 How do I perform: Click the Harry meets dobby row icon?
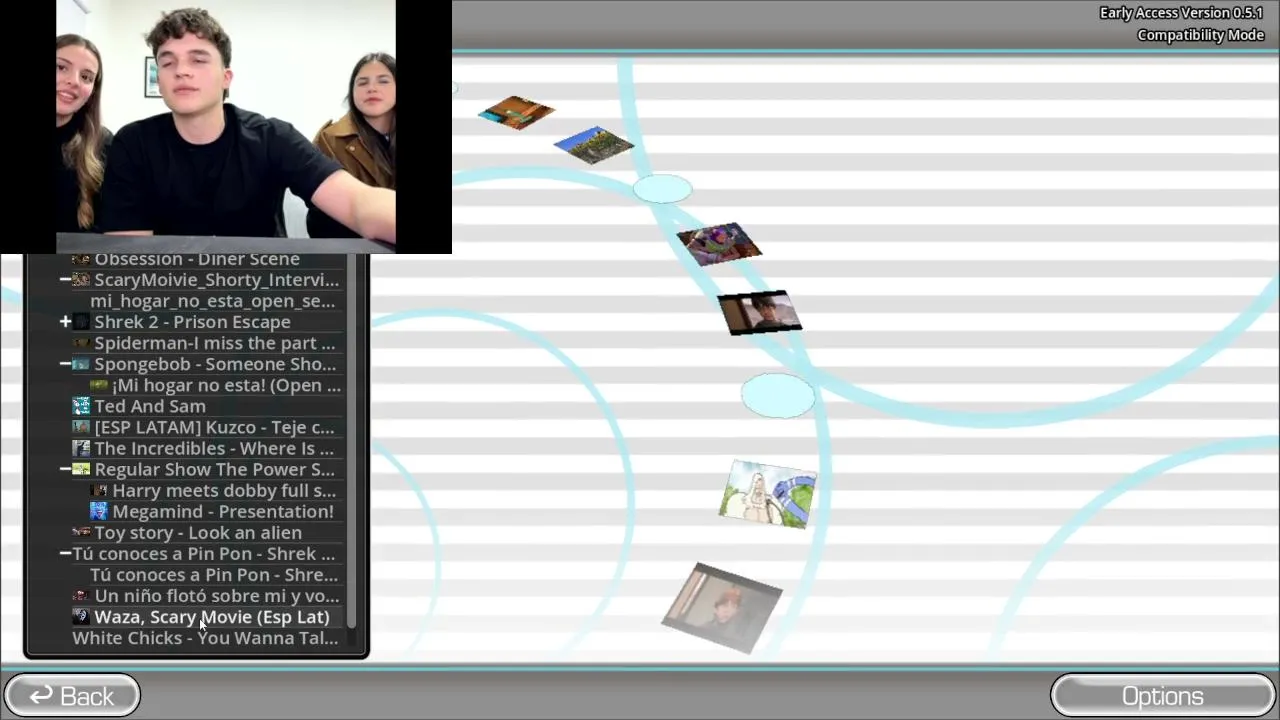tap(99, 491)
